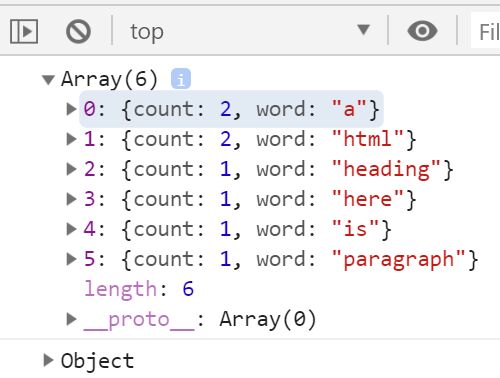Click the "a" string value
The image size is (500, 378).
point(349,109)
